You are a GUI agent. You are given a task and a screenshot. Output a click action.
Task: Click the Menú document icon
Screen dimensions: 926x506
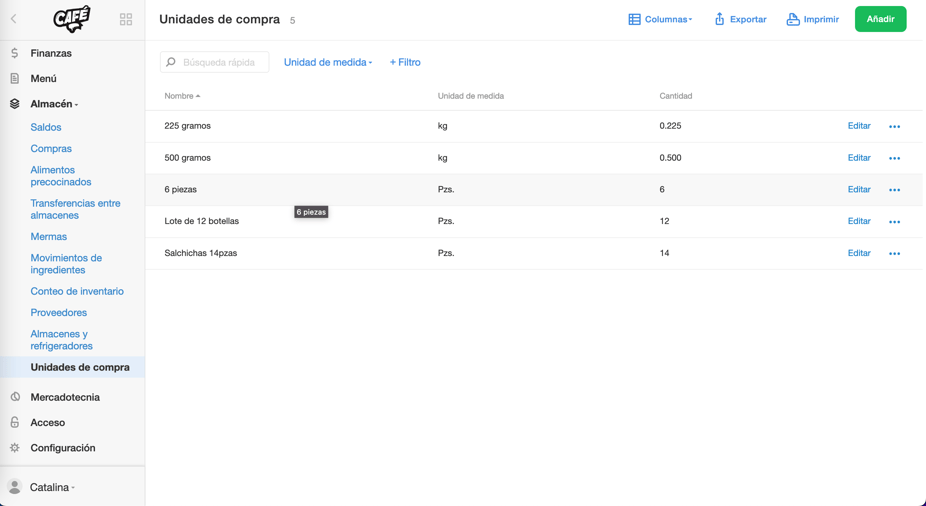15,79
